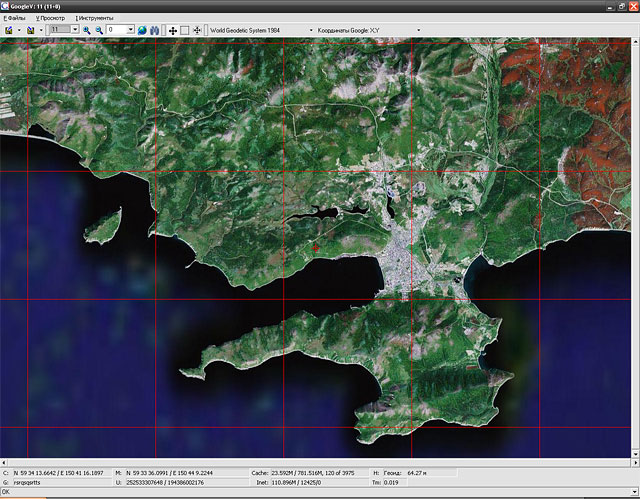Open the Просмотр menu
The image size is (640, 499).
[x=51, y=18]
